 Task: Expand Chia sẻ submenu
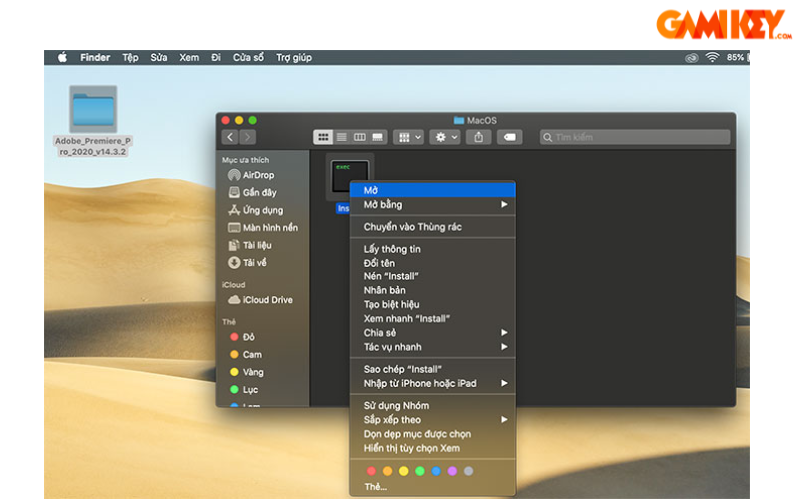(x=433, y=333)
